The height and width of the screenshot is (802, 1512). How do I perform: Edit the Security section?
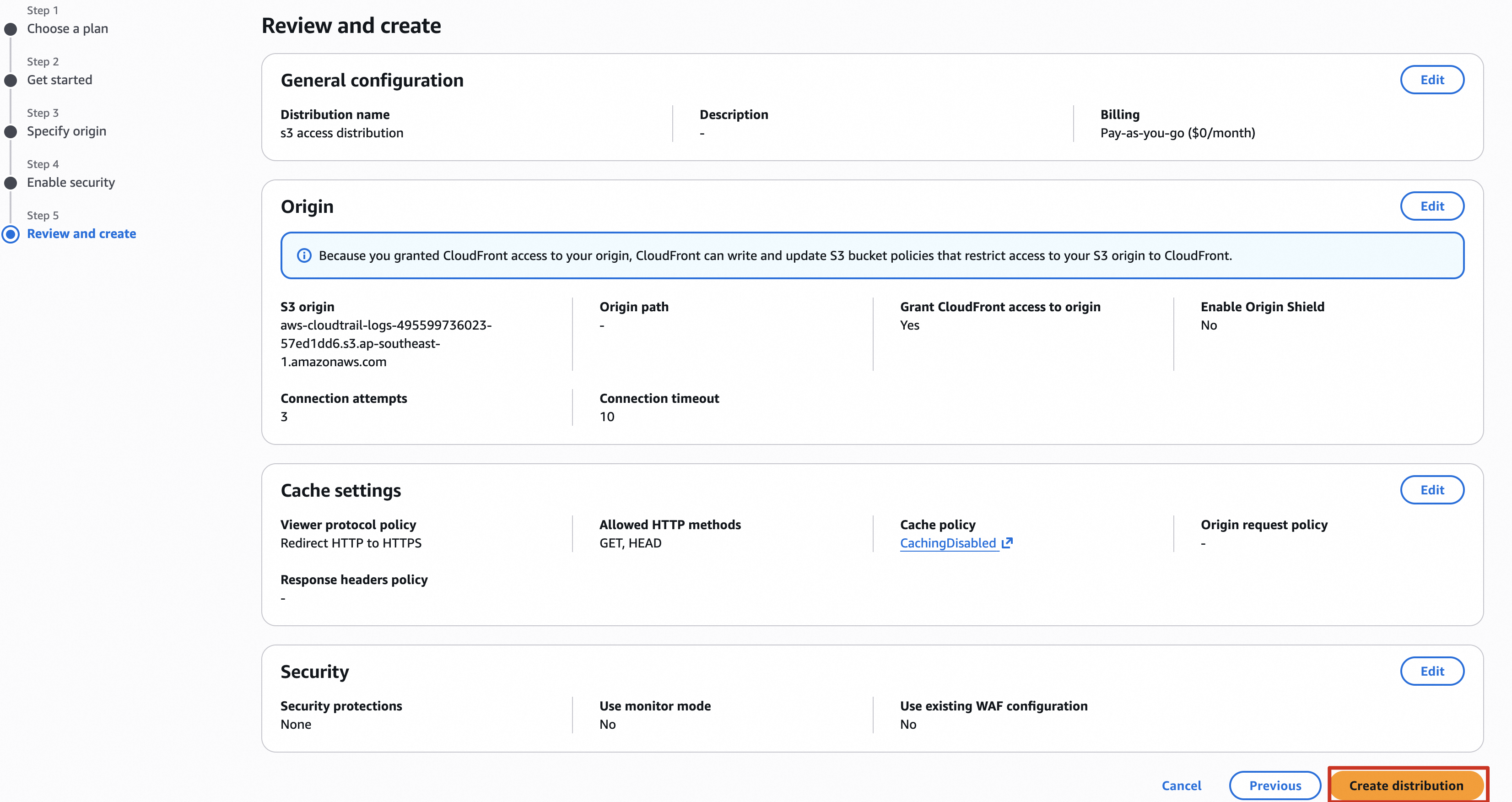coord(1431,671)
